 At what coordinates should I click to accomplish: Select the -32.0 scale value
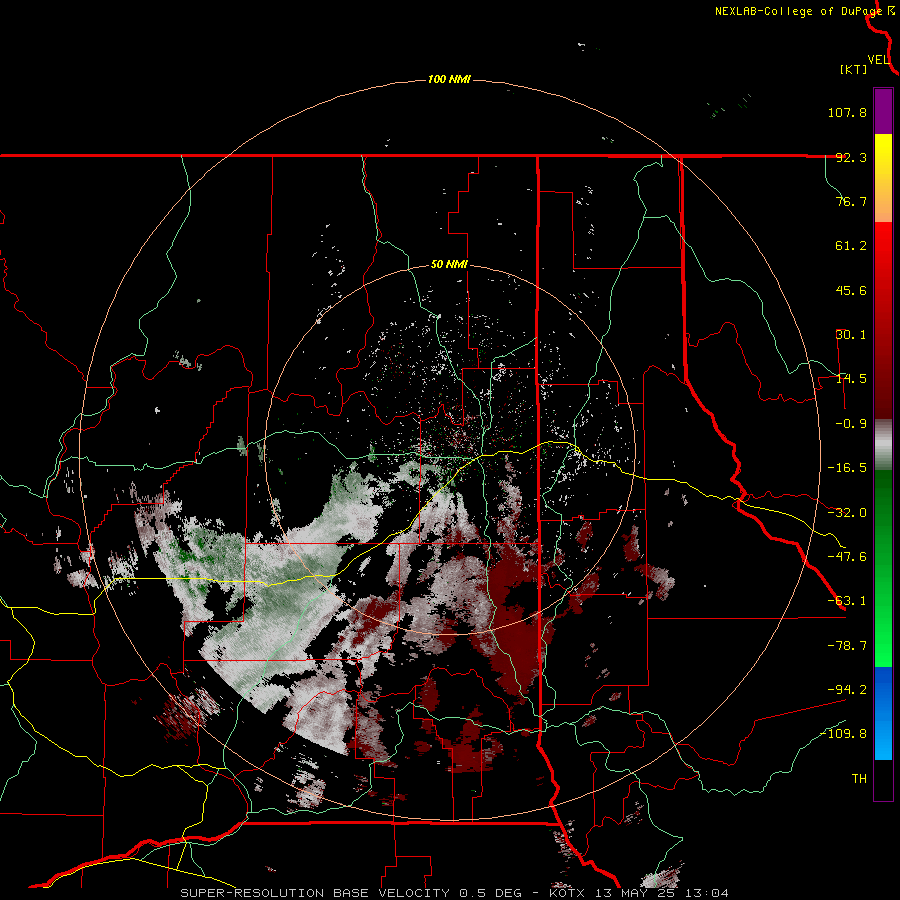[847, 513]
